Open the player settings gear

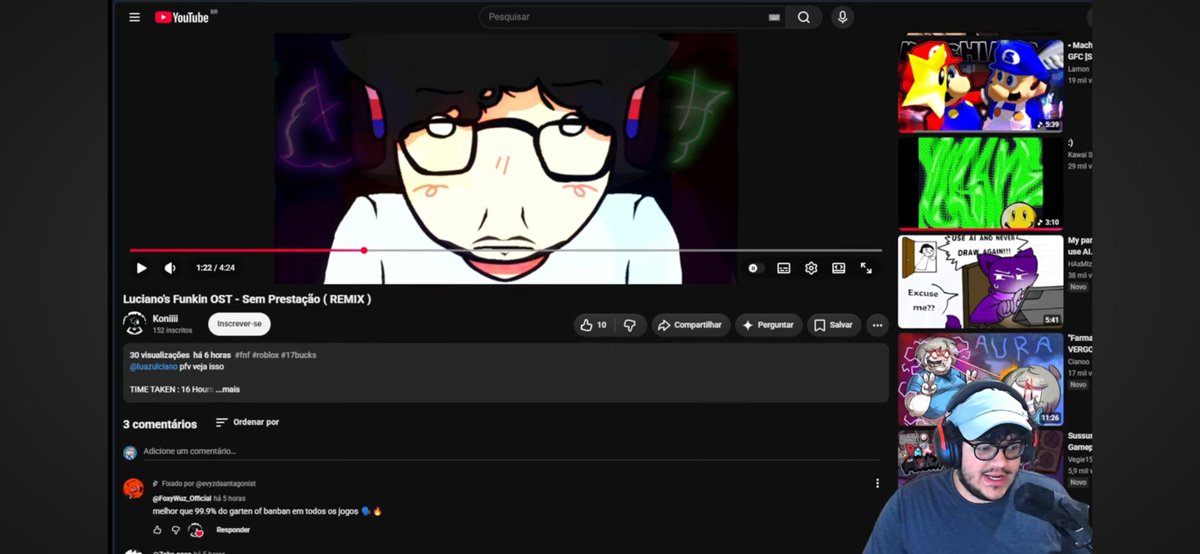click(811, 268)
